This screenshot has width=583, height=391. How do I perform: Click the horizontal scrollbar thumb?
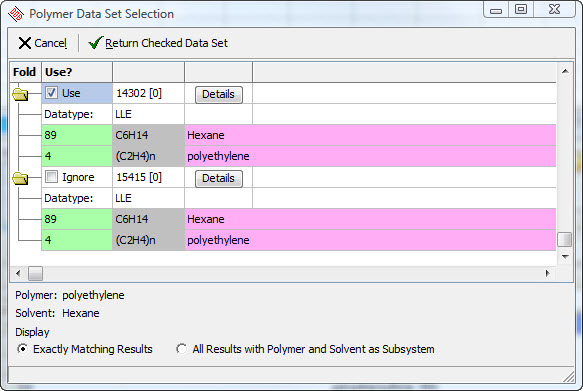(35, 274)
